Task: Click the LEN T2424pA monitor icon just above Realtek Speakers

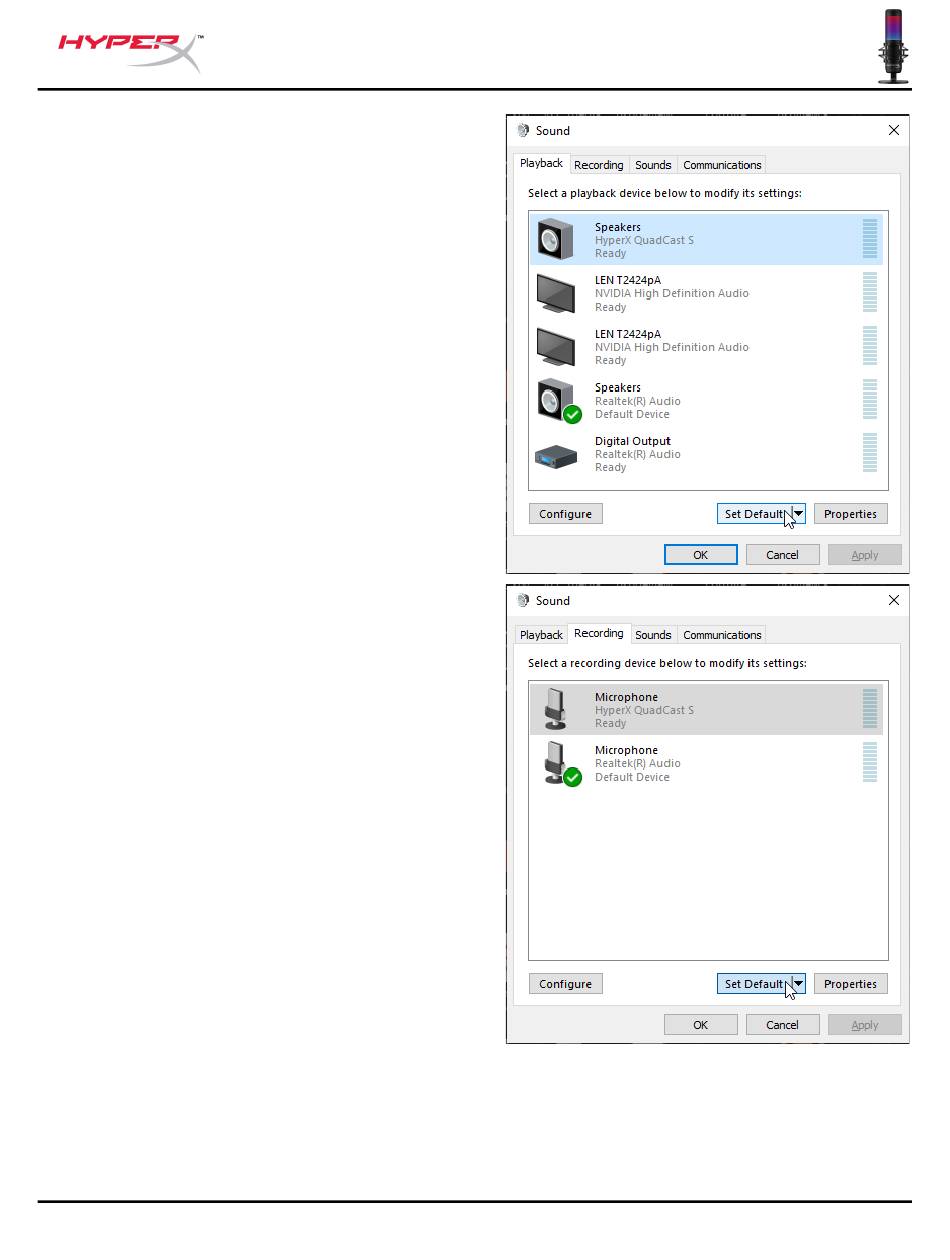Action: pos(556,347)
